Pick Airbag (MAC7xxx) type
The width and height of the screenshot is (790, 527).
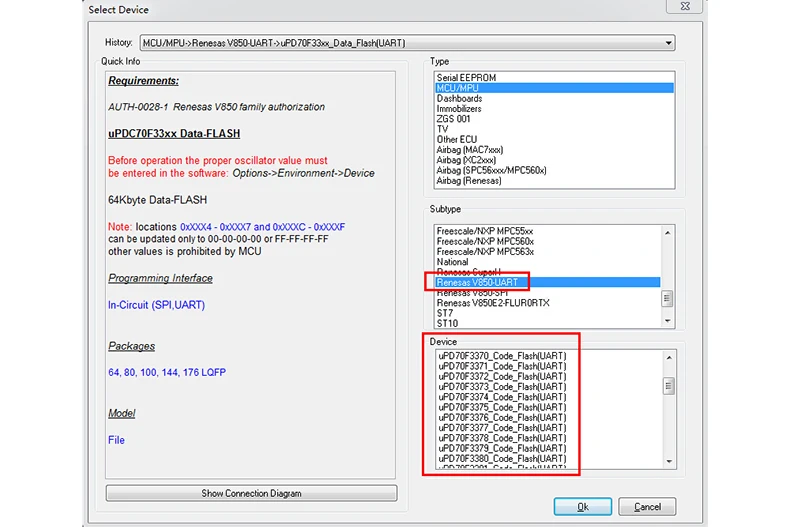(554, 150)
